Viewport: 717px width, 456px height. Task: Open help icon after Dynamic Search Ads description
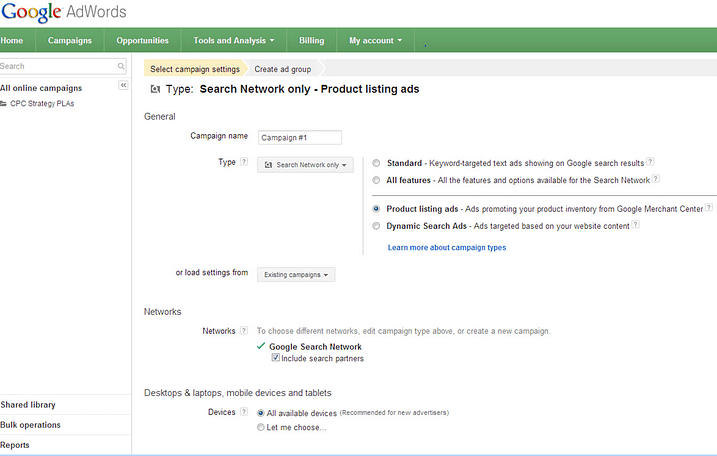click(x=636, y=225)
